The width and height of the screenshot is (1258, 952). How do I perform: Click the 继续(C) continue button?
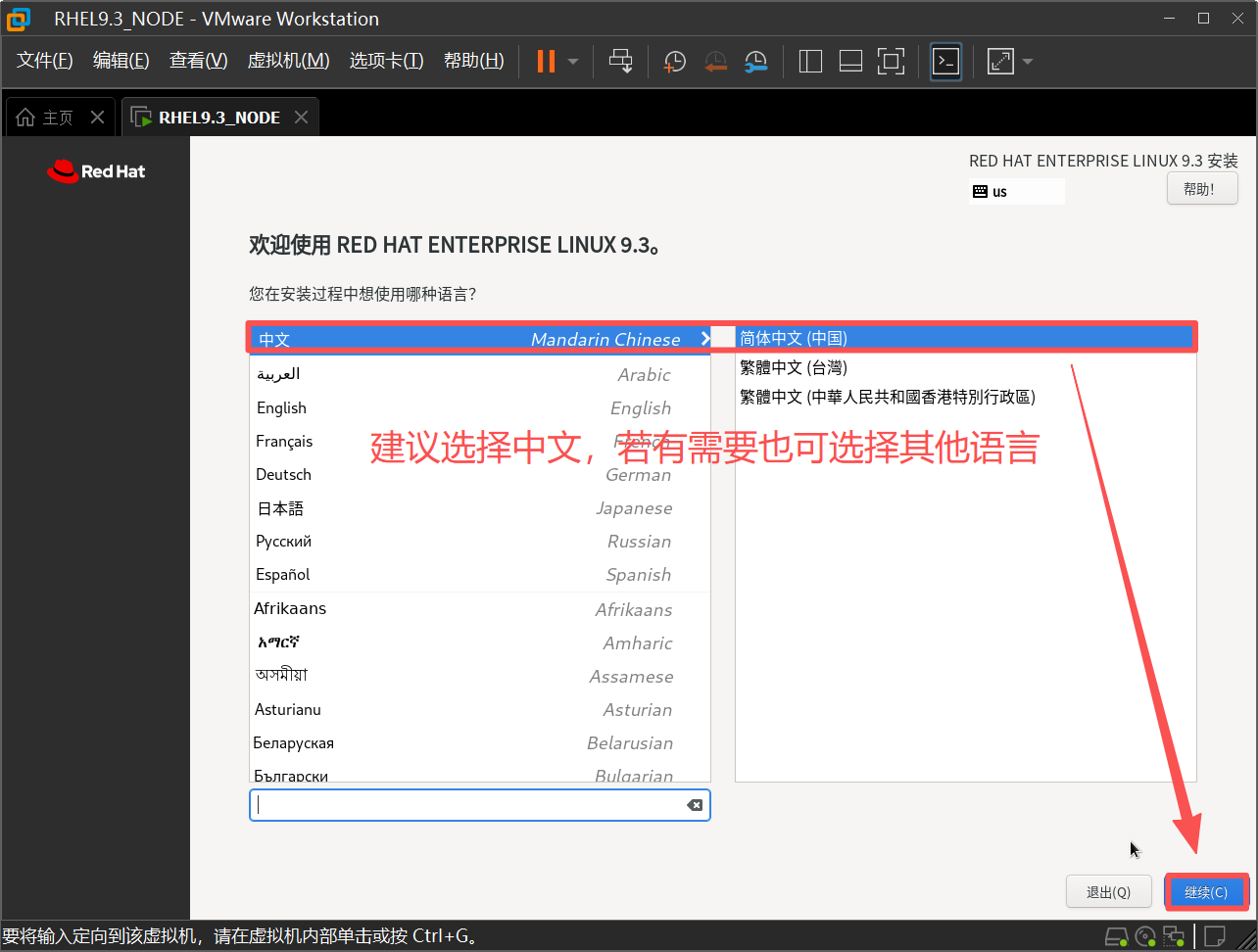[x=1206, y=892]
